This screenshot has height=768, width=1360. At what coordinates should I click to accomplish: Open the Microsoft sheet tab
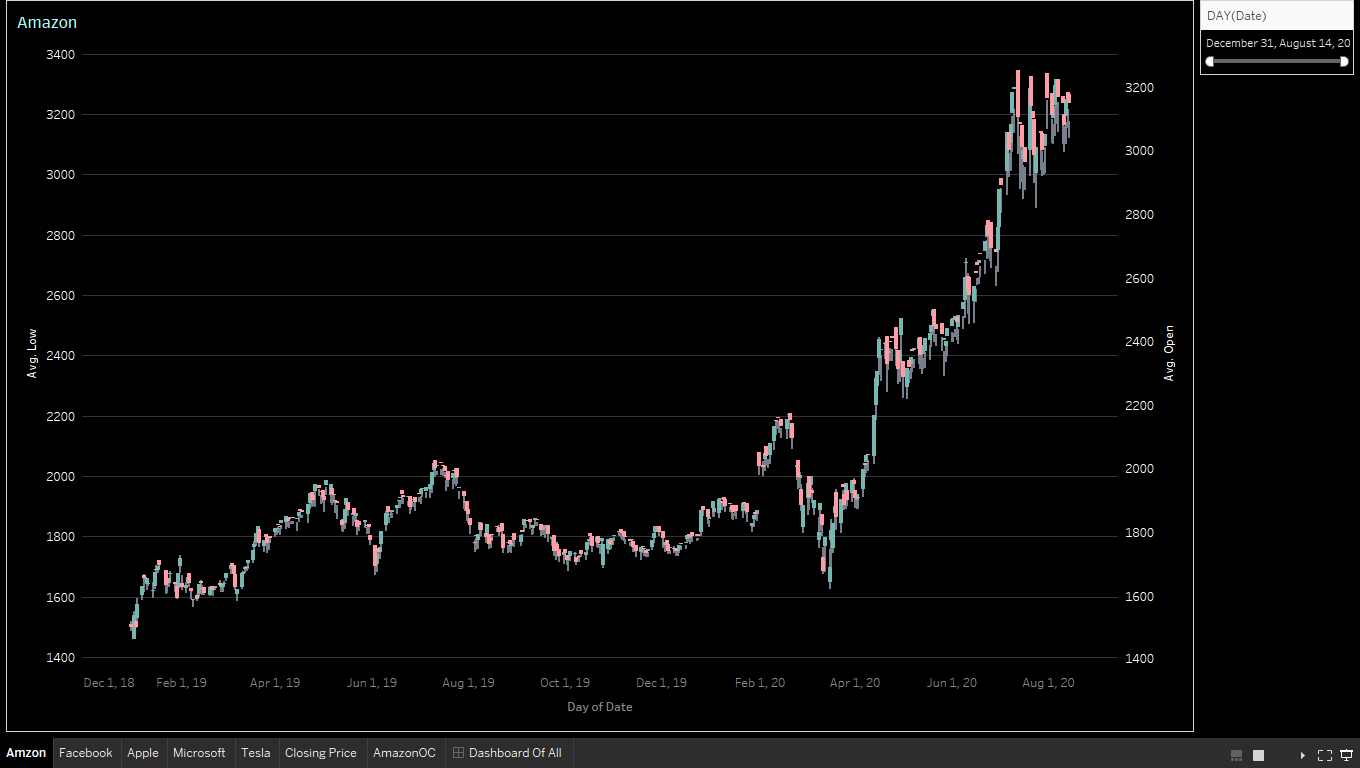point(199,753)
